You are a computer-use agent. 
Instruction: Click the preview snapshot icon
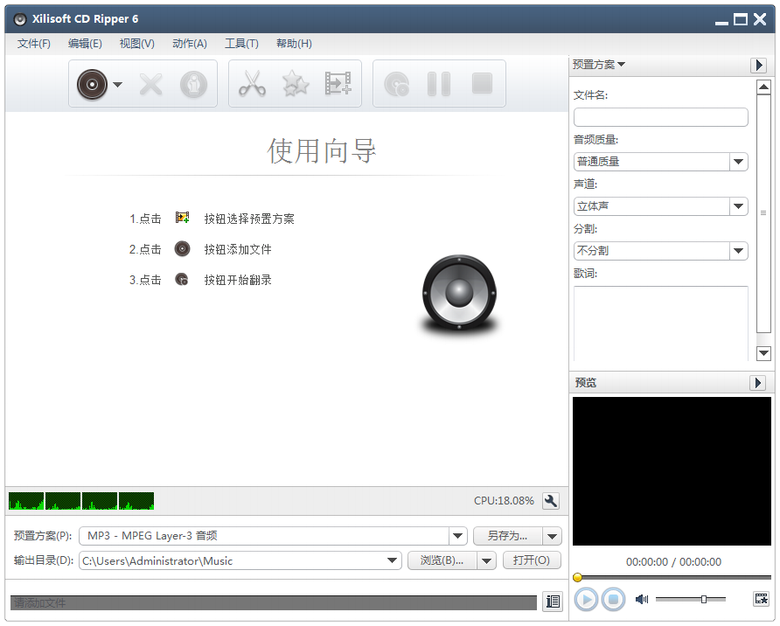tap(761, 599)
